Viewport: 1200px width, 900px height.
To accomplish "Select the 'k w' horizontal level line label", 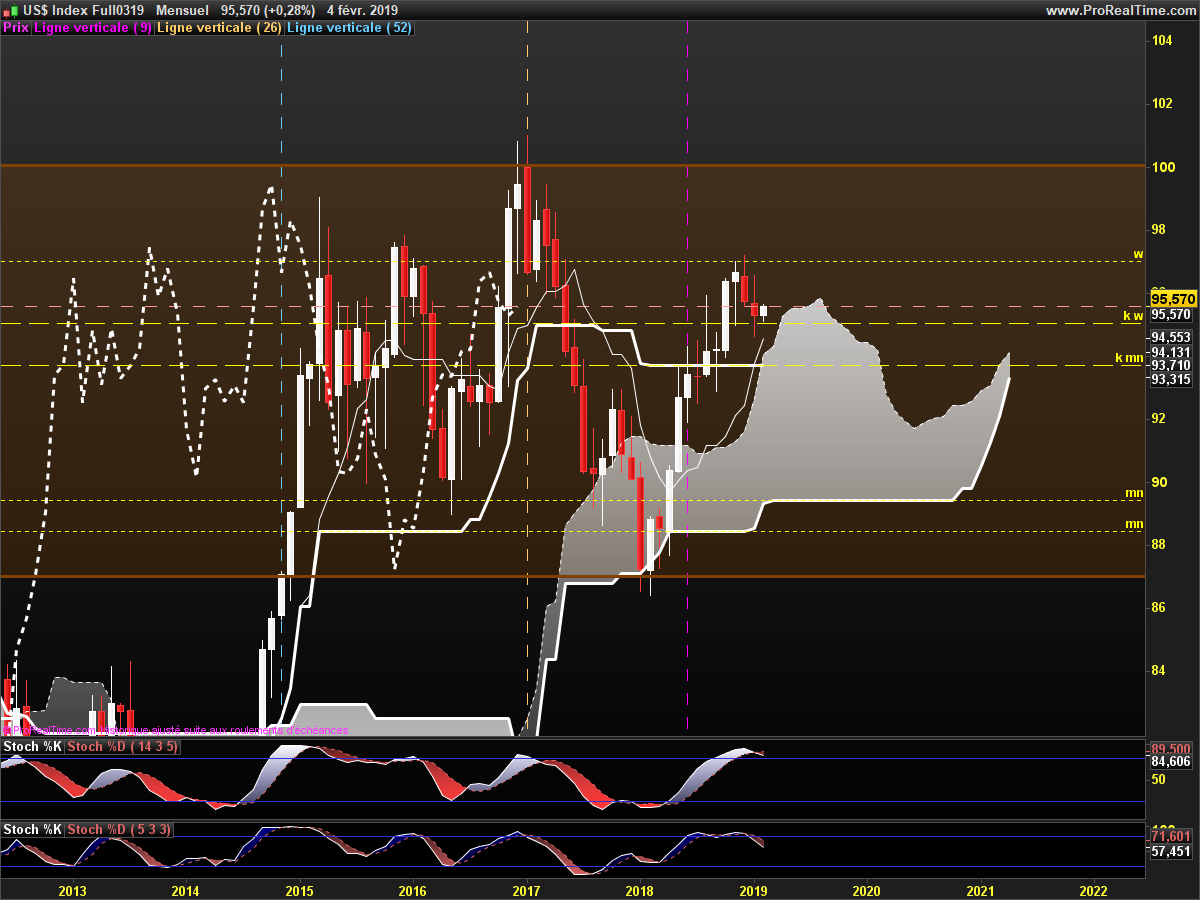I will 1132,316.
